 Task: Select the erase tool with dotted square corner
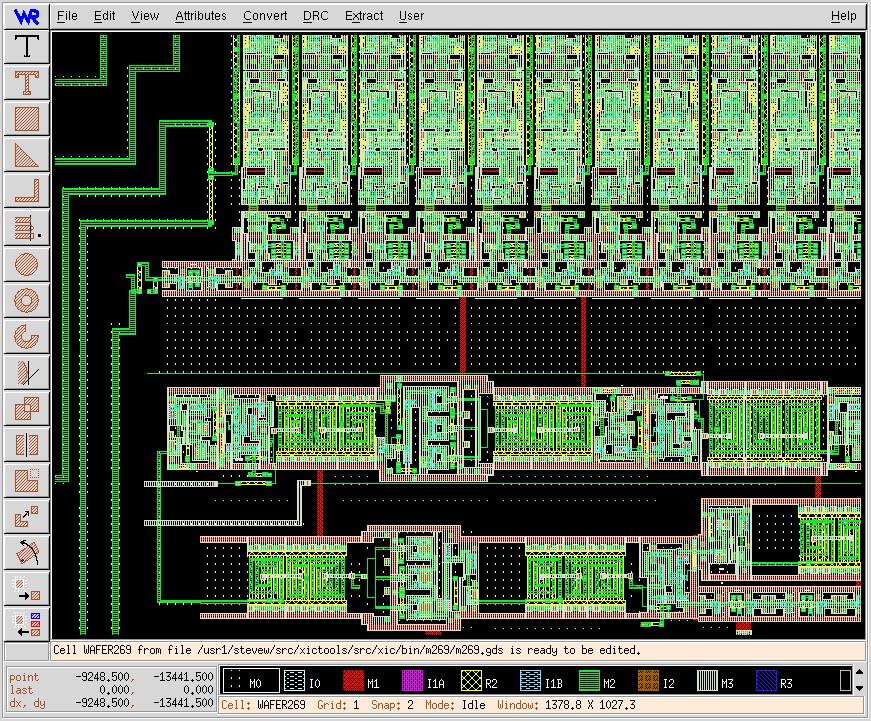point(27,481)
